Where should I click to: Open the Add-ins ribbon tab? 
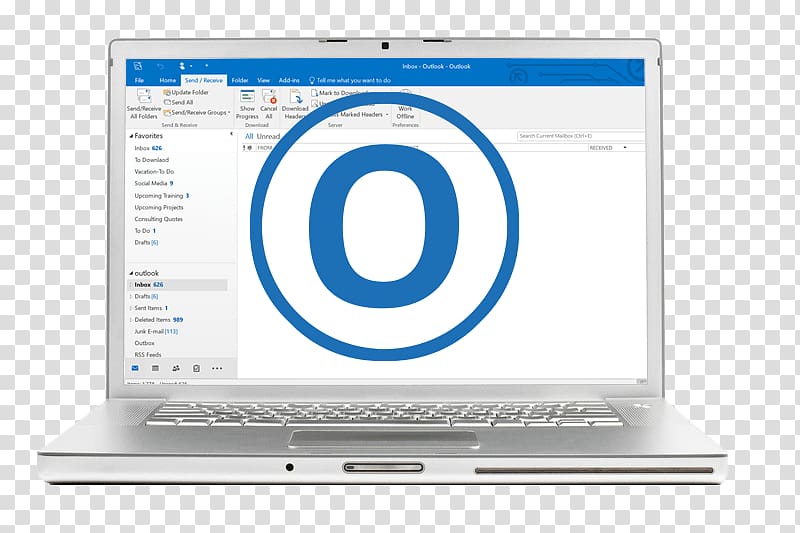coord(289,80)
